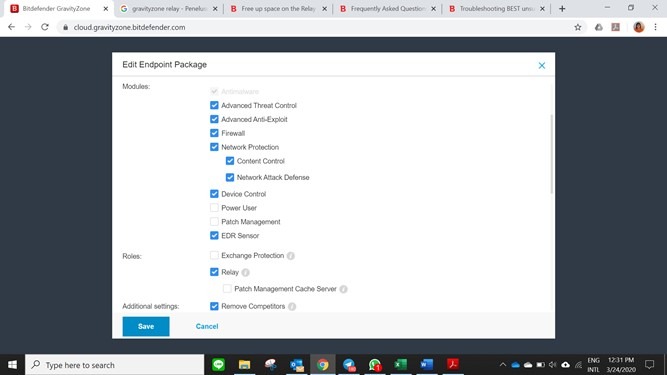Viewport: 667px width, 375px height.
Task: Reload the current page
Action: [x=45, y=27]
